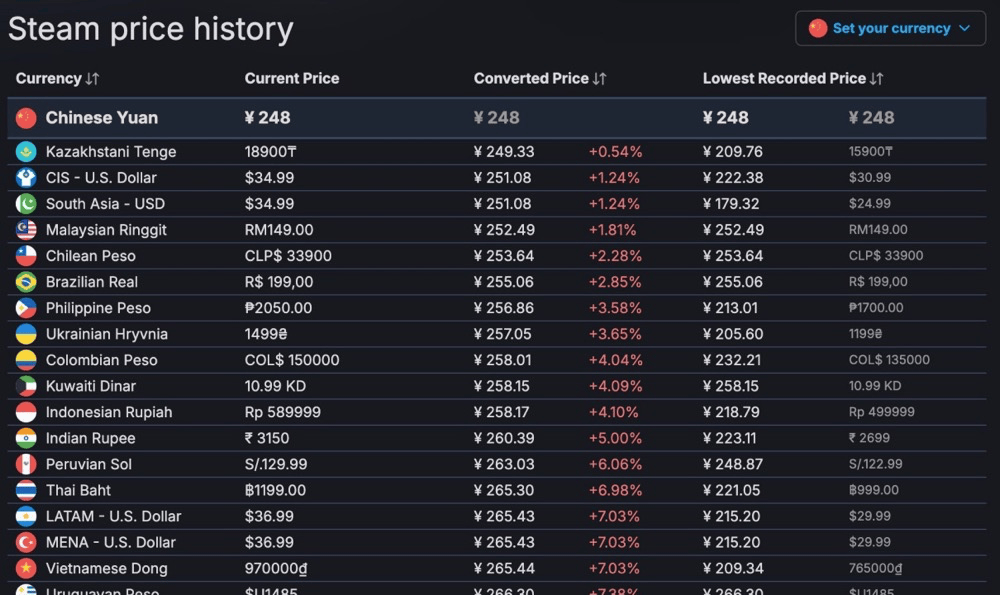This screenshot has height=595, width=1000.
Task: Select the Kazakhstani Tenge currency name
Action: pyautogui.click(x=111, y=152)
